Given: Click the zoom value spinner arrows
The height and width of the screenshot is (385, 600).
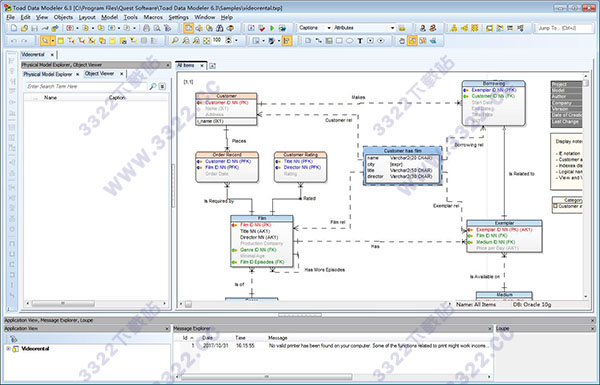Looking at the screenshot, I should [x=229, y=40].
